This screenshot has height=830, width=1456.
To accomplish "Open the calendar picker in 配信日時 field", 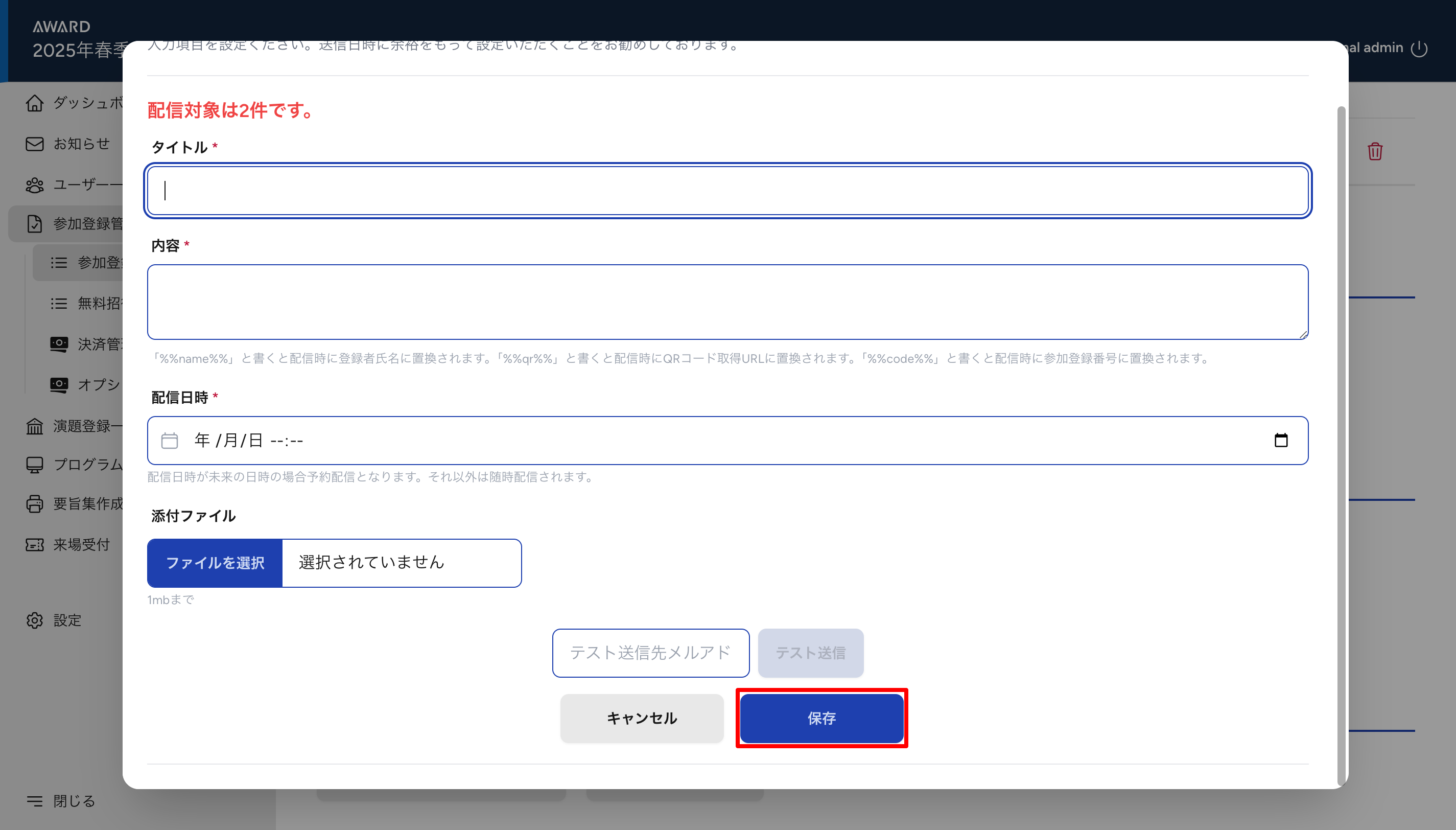I will [1281, 440].
